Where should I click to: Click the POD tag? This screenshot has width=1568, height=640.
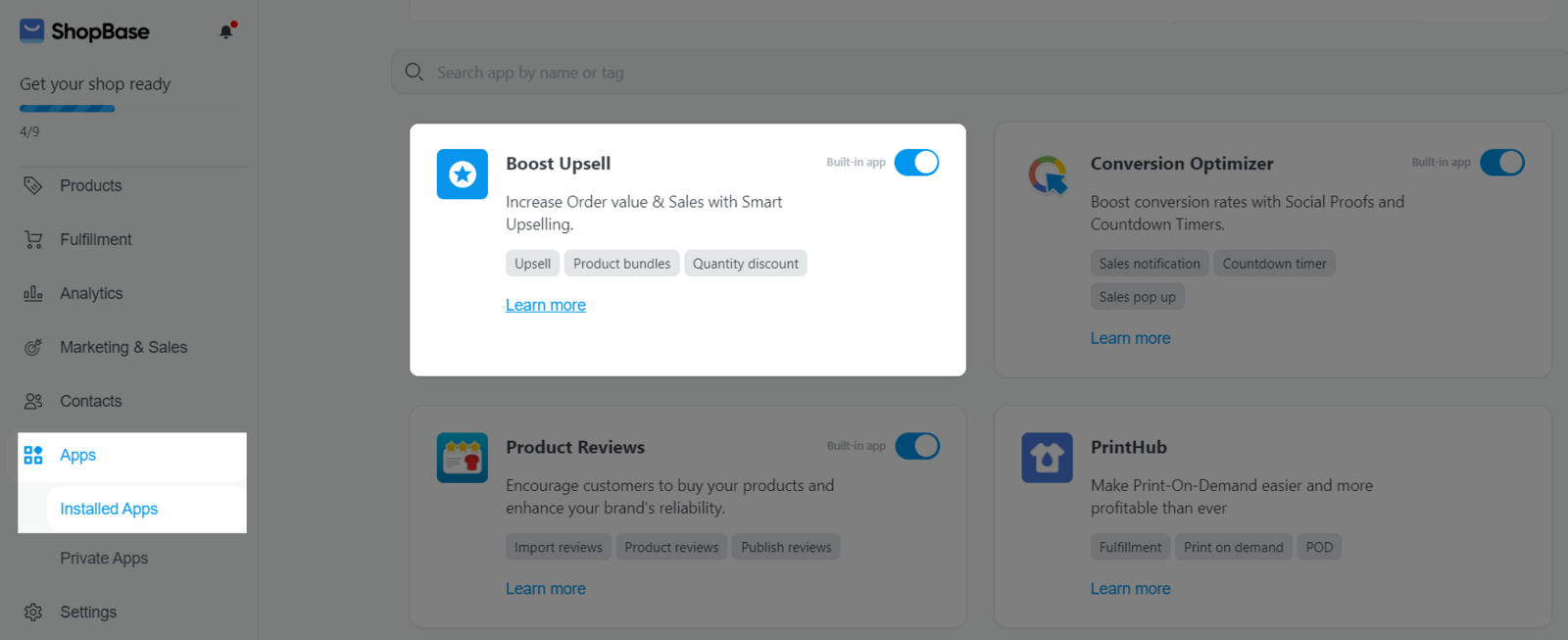click(x=1319, y=547)
